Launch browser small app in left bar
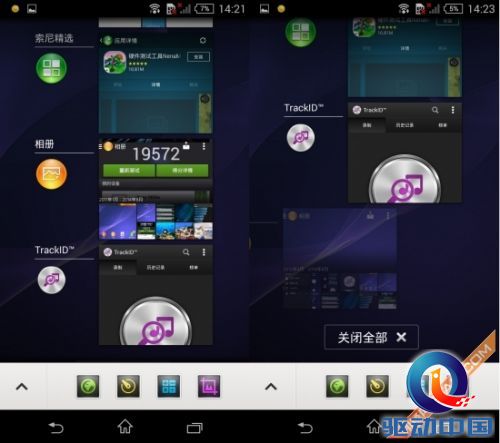This screenshot has height=443, width=500. click(88, 386)
